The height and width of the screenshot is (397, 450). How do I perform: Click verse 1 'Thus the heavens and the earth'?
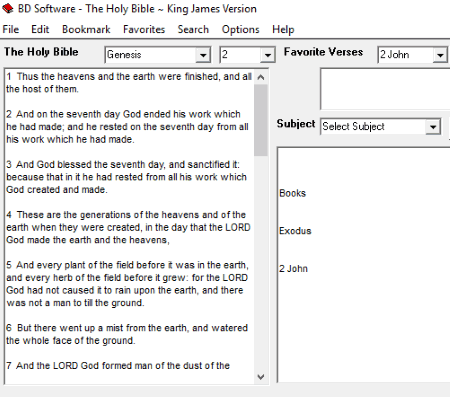129,83
